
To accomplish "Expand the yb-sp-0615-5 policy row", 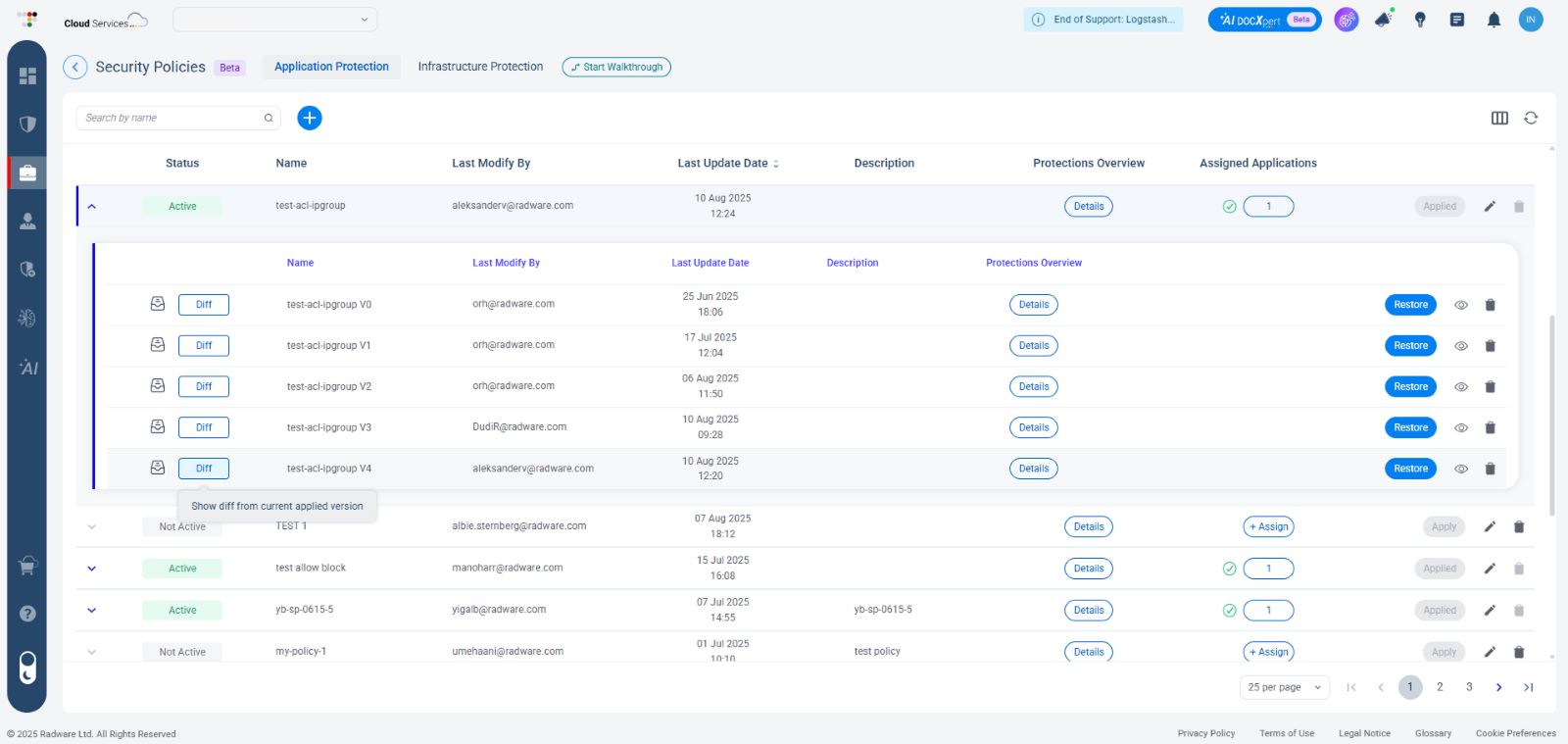I will point(92,611).
